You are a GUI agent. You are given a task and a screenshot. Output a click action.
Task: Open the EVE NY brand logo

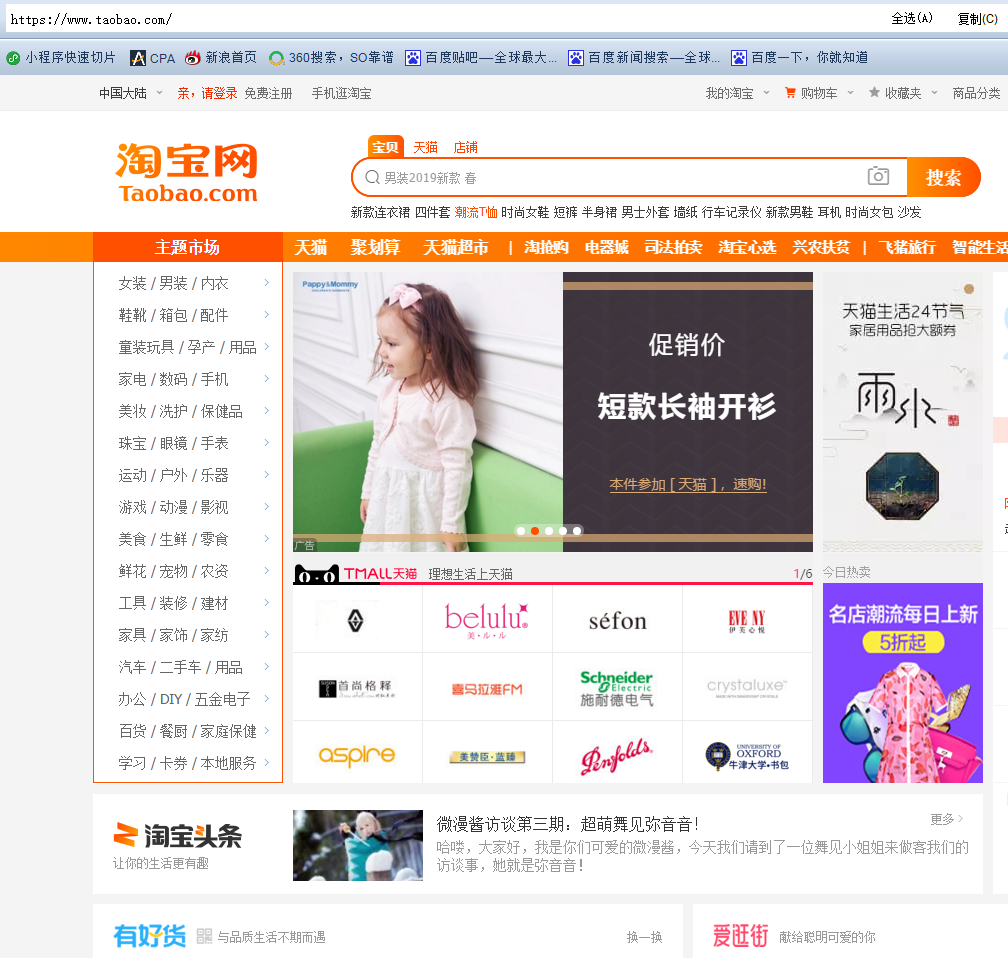point(746,620)
